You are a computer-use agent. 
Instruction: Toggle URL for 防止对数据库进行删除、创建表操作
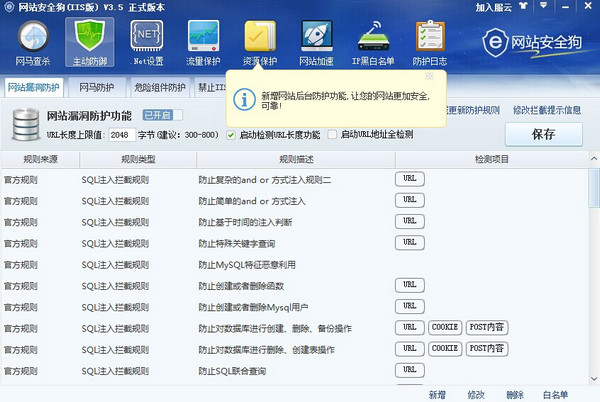click(x=409, y=349)
